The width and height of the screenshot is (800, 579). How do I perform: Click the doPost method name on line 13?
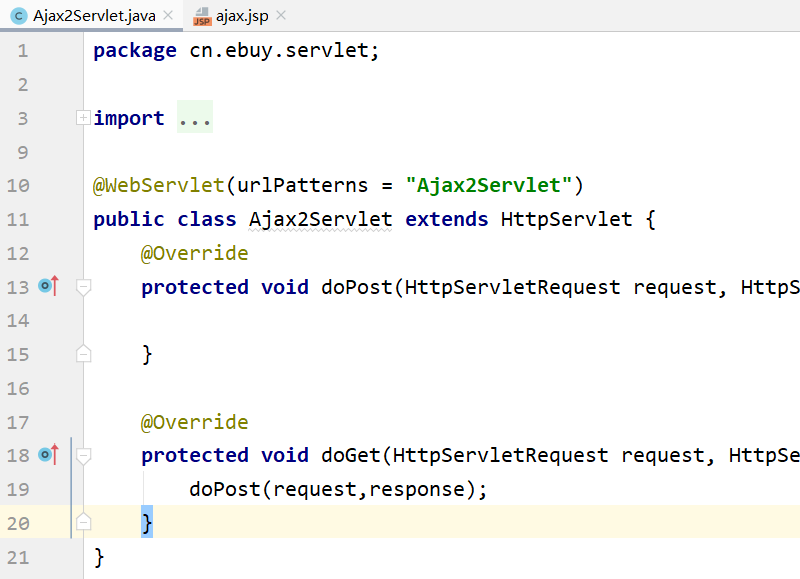click(357, 287)
